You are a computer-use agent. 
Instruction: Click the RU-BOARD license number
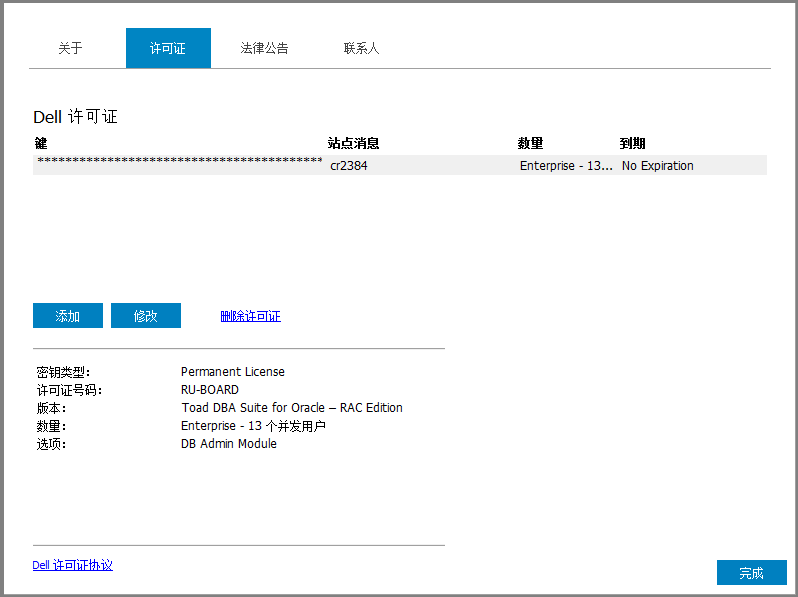[x=210, y=390]
